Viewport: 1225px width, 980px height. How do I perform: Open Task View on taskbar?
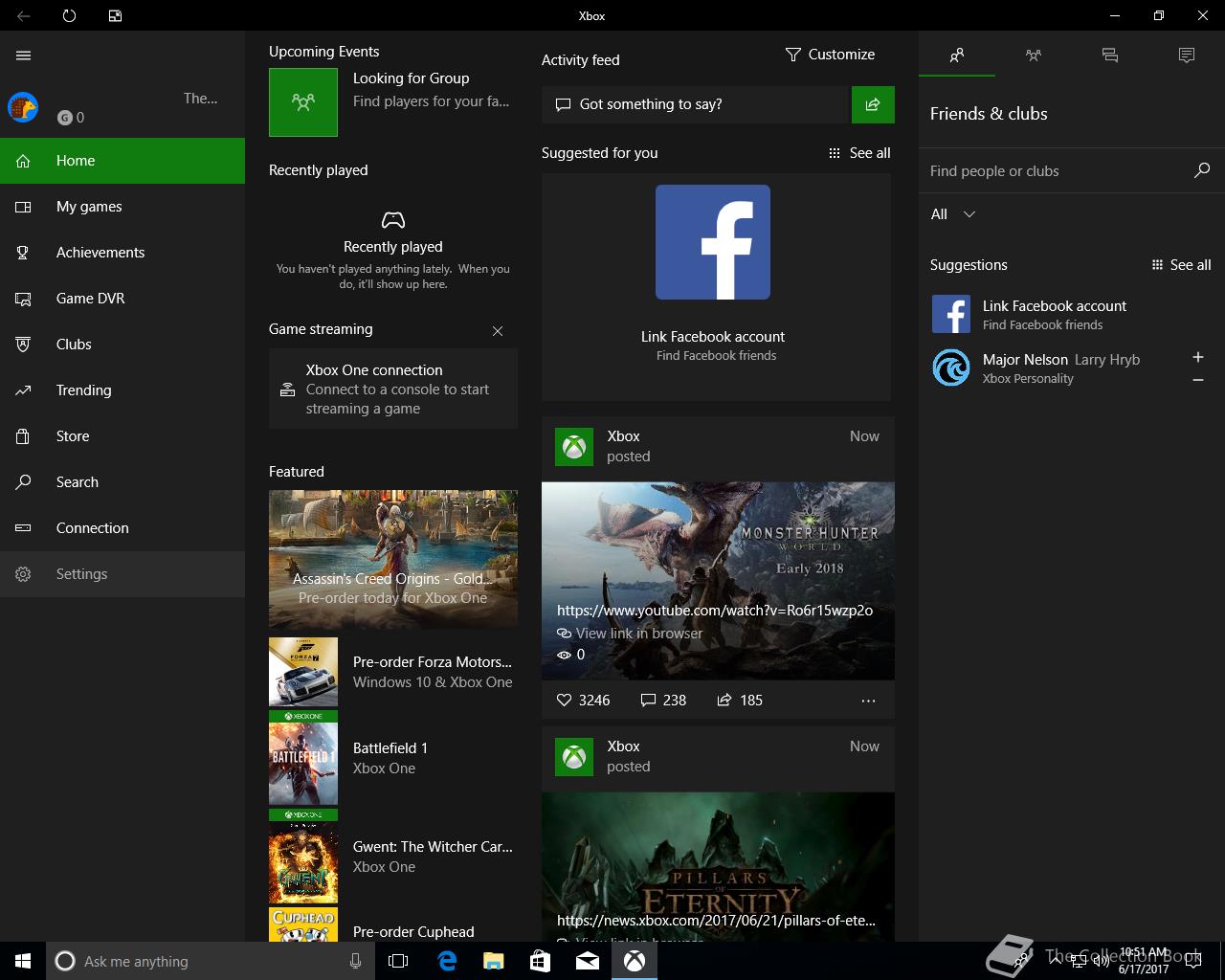pos(398,961)
